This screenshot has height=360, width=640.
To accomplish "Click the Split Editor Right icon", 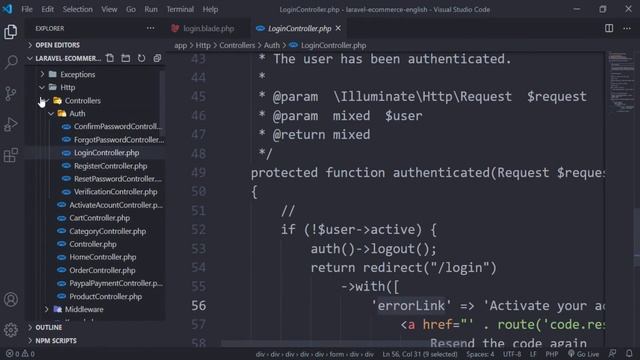I will 609,28.
